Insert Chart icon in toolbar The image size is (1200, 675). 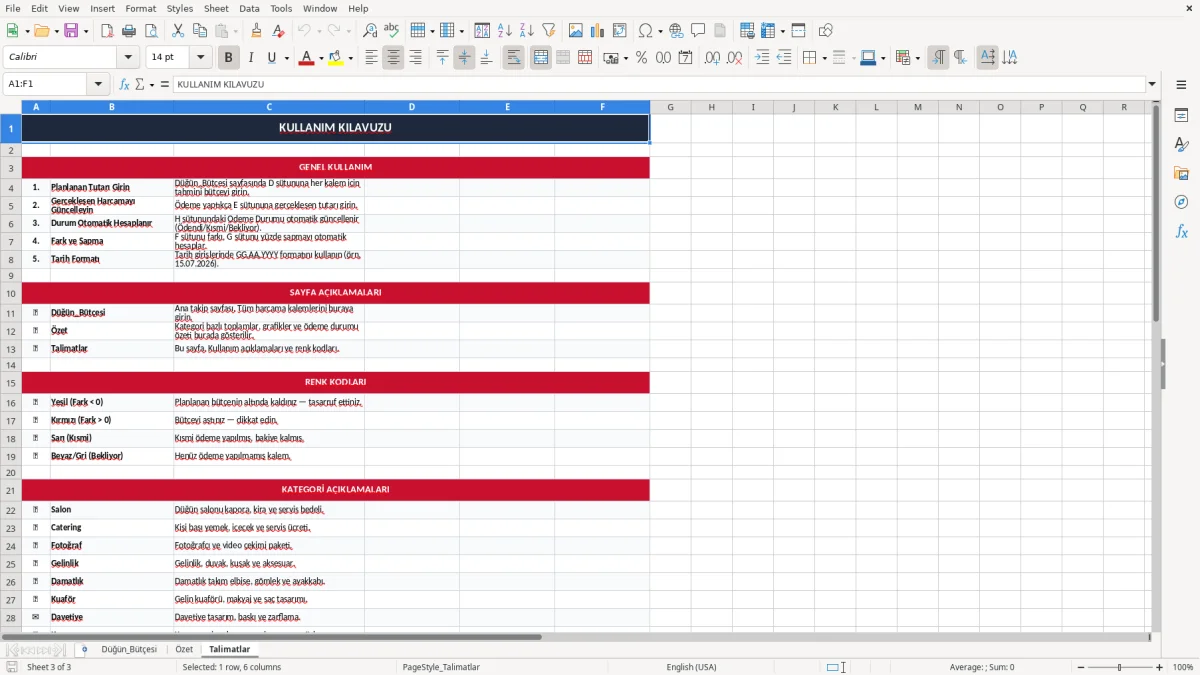click(598, 31)
